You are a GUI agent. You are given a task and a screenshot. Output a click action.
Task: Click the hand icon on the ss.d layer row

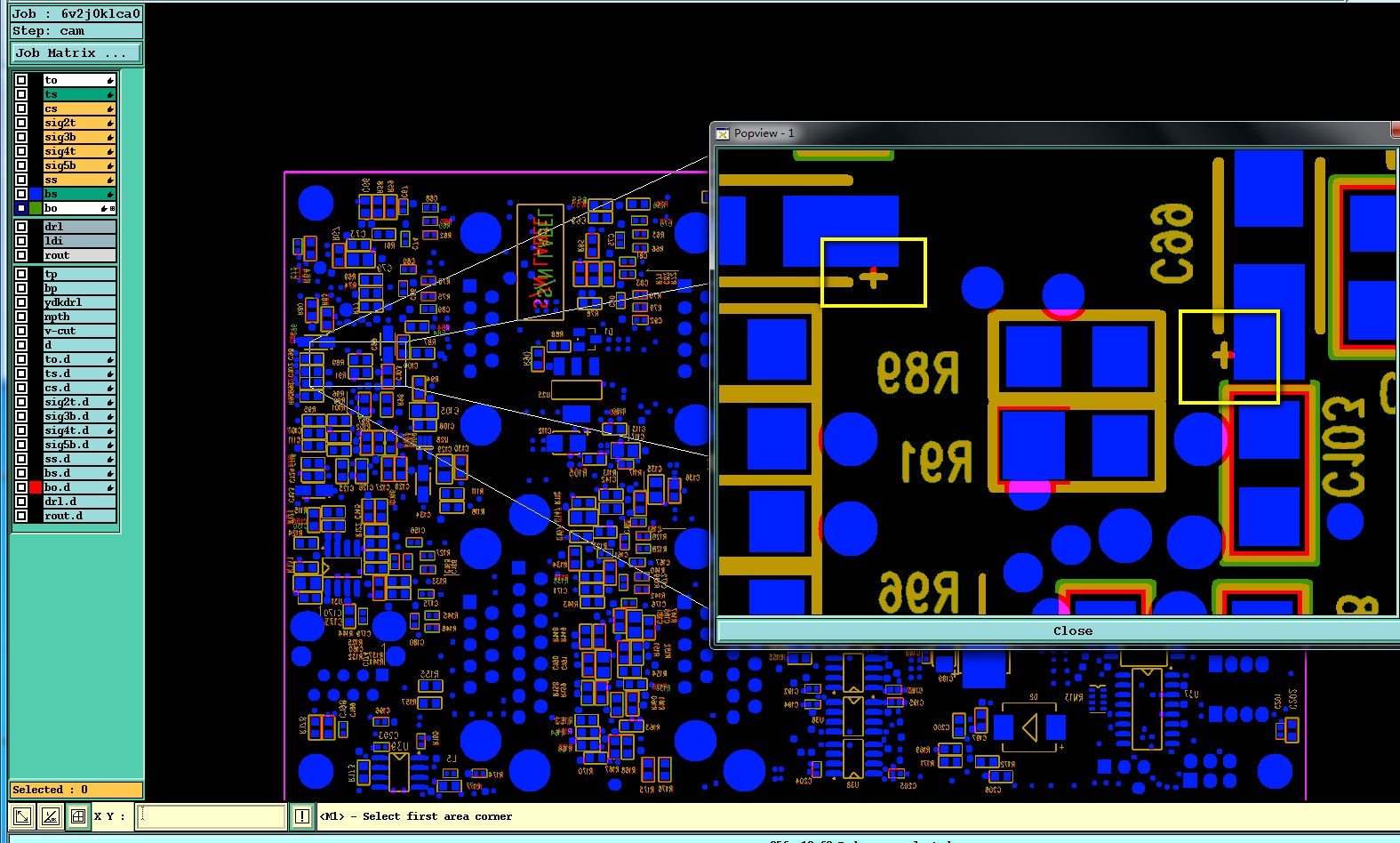point(110,459)
